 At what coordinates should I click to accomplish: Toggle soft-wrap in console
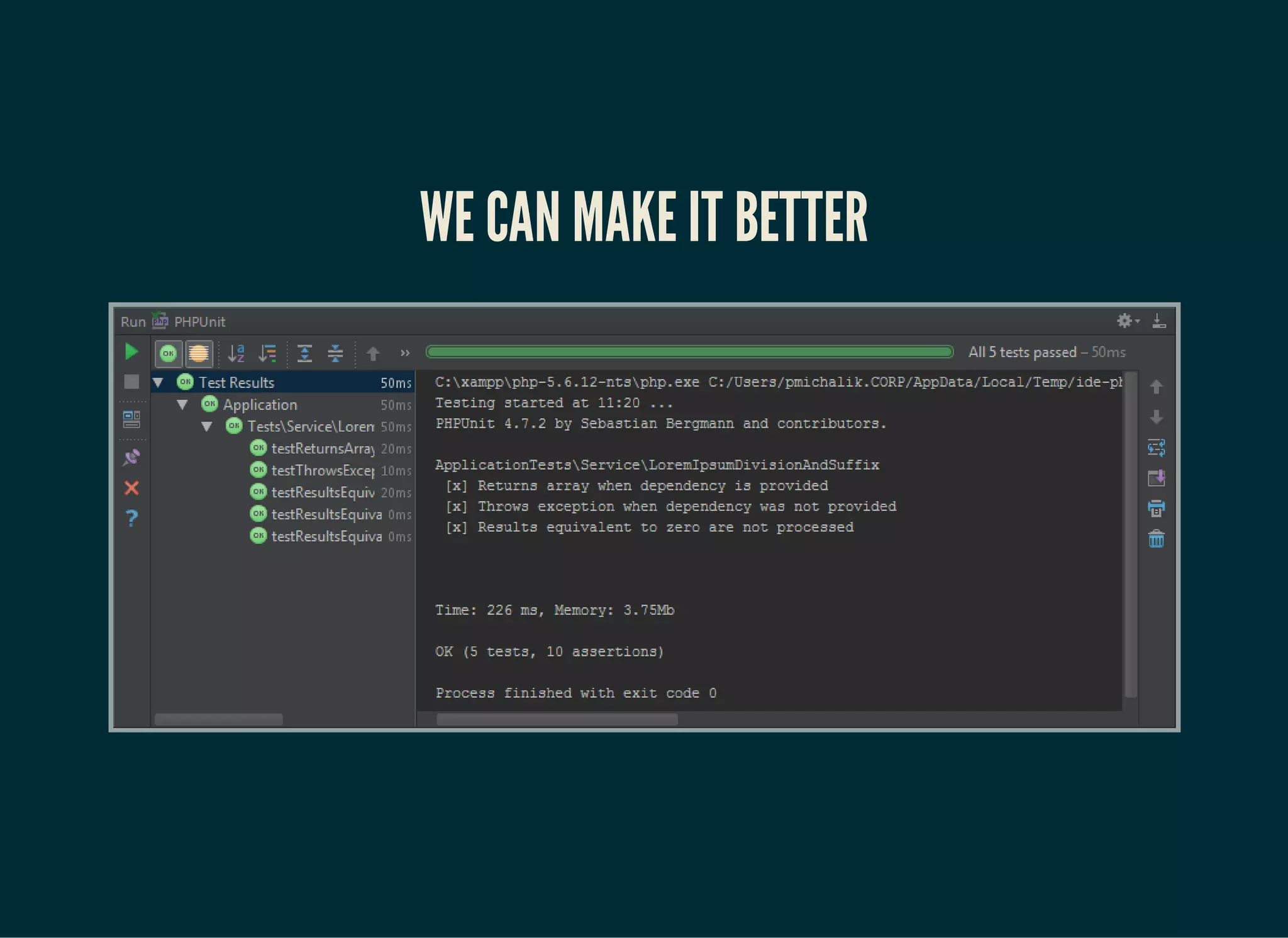click(x=1157, y=448)
